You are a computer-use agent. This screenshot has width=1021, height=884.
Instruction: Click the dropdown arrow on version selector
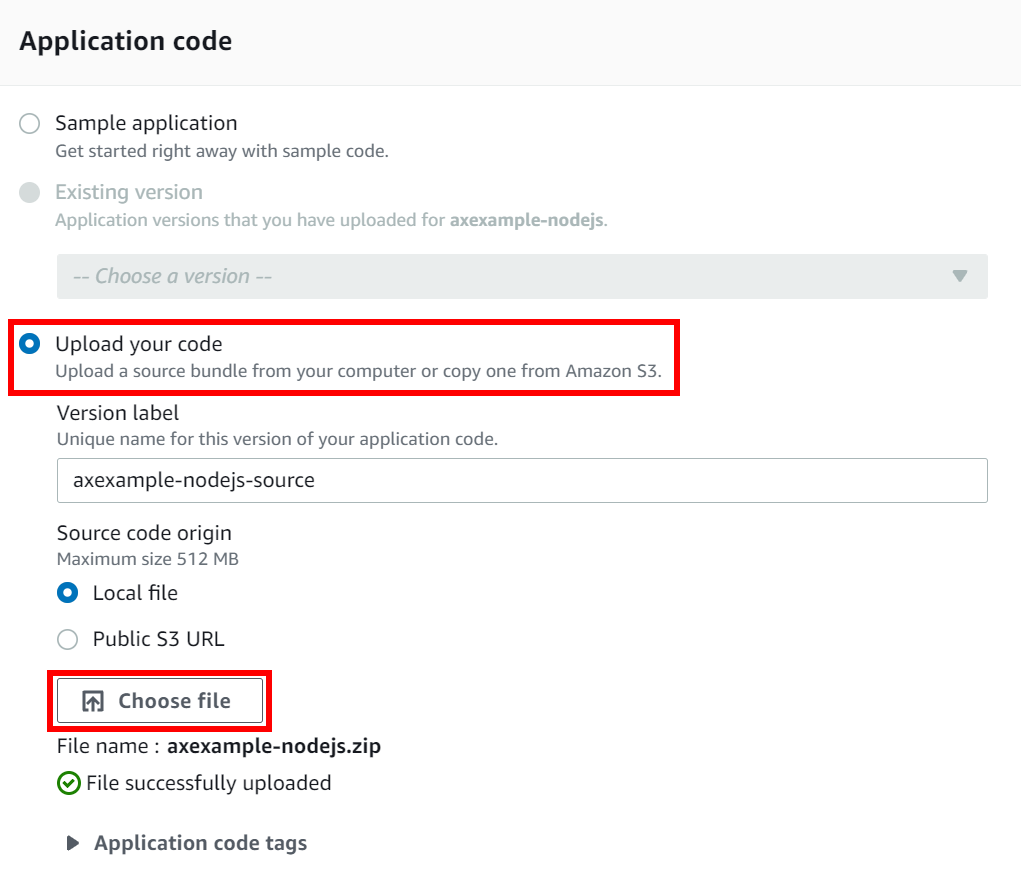(x=961, y=276)
